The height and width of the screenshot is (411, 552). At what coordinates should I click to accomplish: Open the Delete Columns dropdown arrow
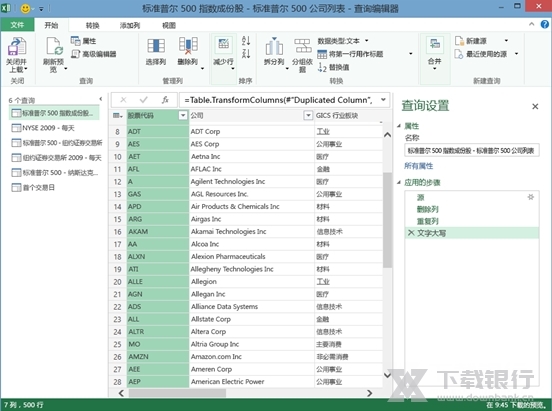(x=202, y=68)
